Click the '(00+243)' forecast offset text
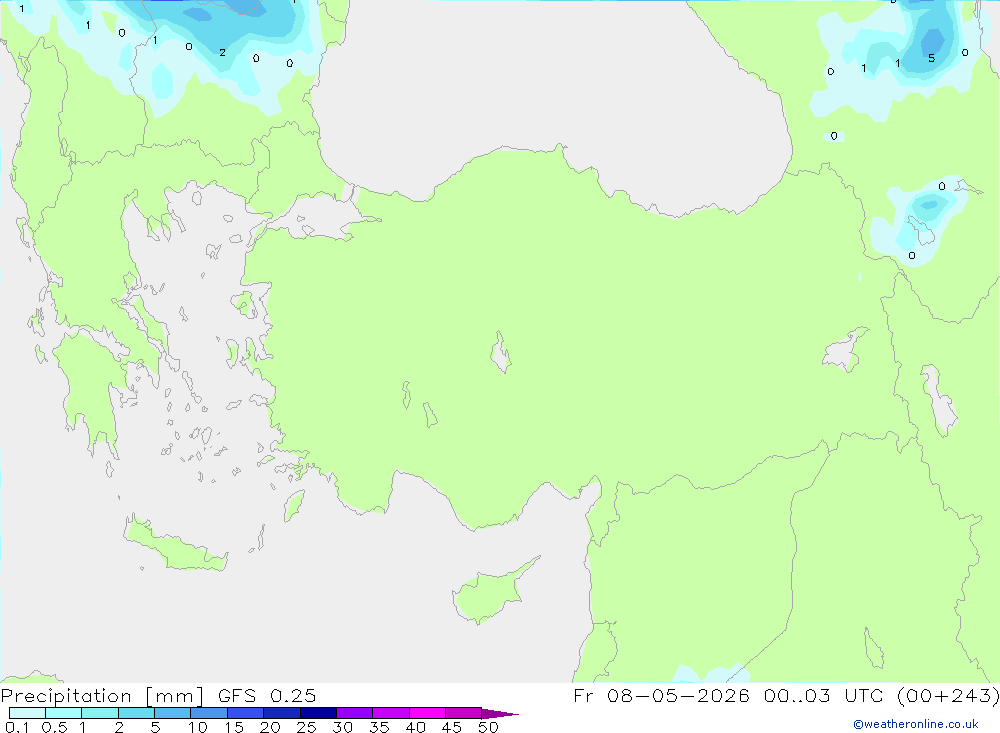Image resolution: width=1000 pixels, height=733 pixels. click(x=948, y=695)
